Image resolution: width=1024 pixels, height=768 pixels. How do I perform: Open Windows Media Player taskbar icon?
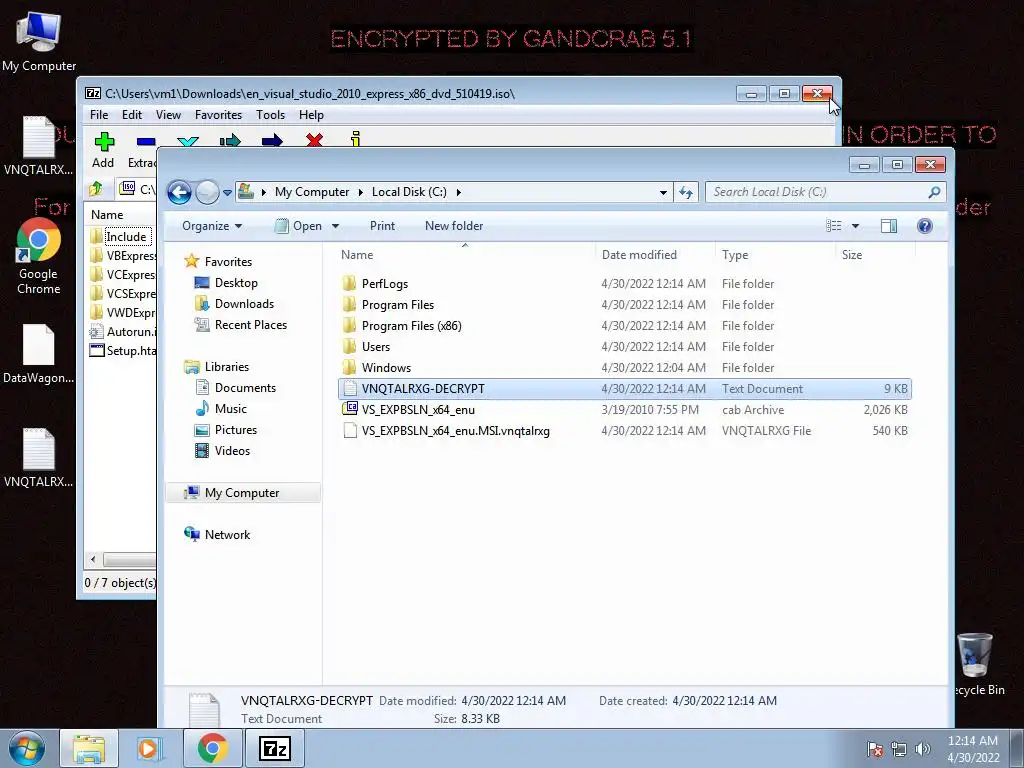[150, 748]
